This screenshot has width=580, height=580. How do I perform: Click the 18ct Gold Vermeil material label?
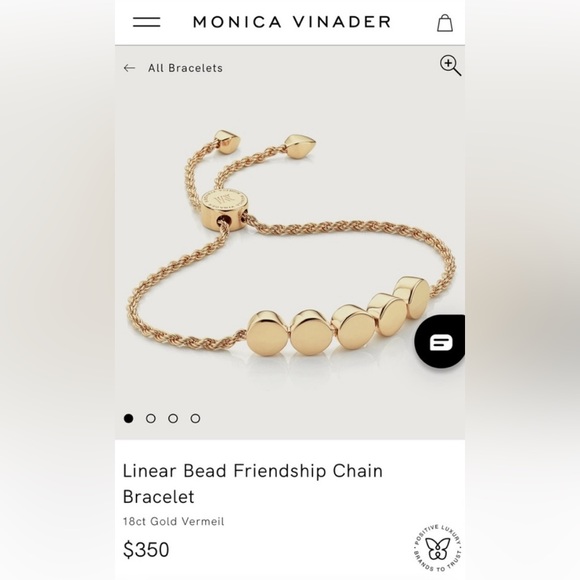(x=173, y=522)
